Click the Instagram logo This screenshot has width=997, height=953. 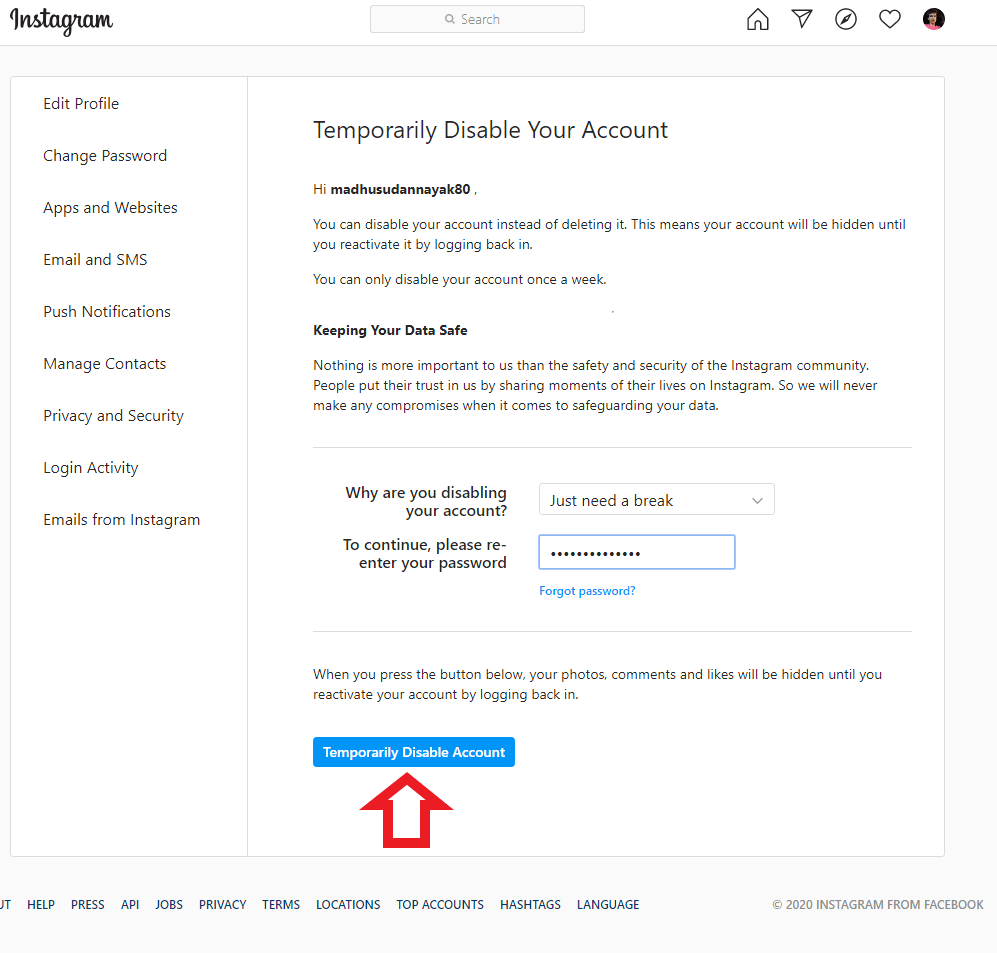61,21
